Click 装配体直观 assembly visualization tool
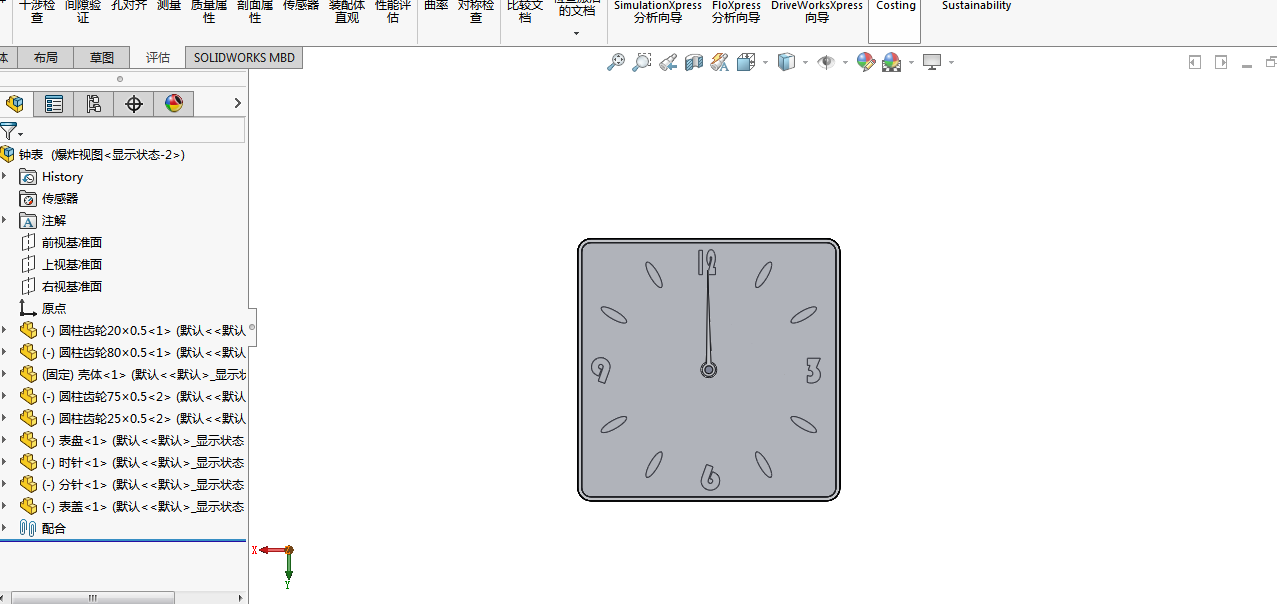 coord(347,11)
